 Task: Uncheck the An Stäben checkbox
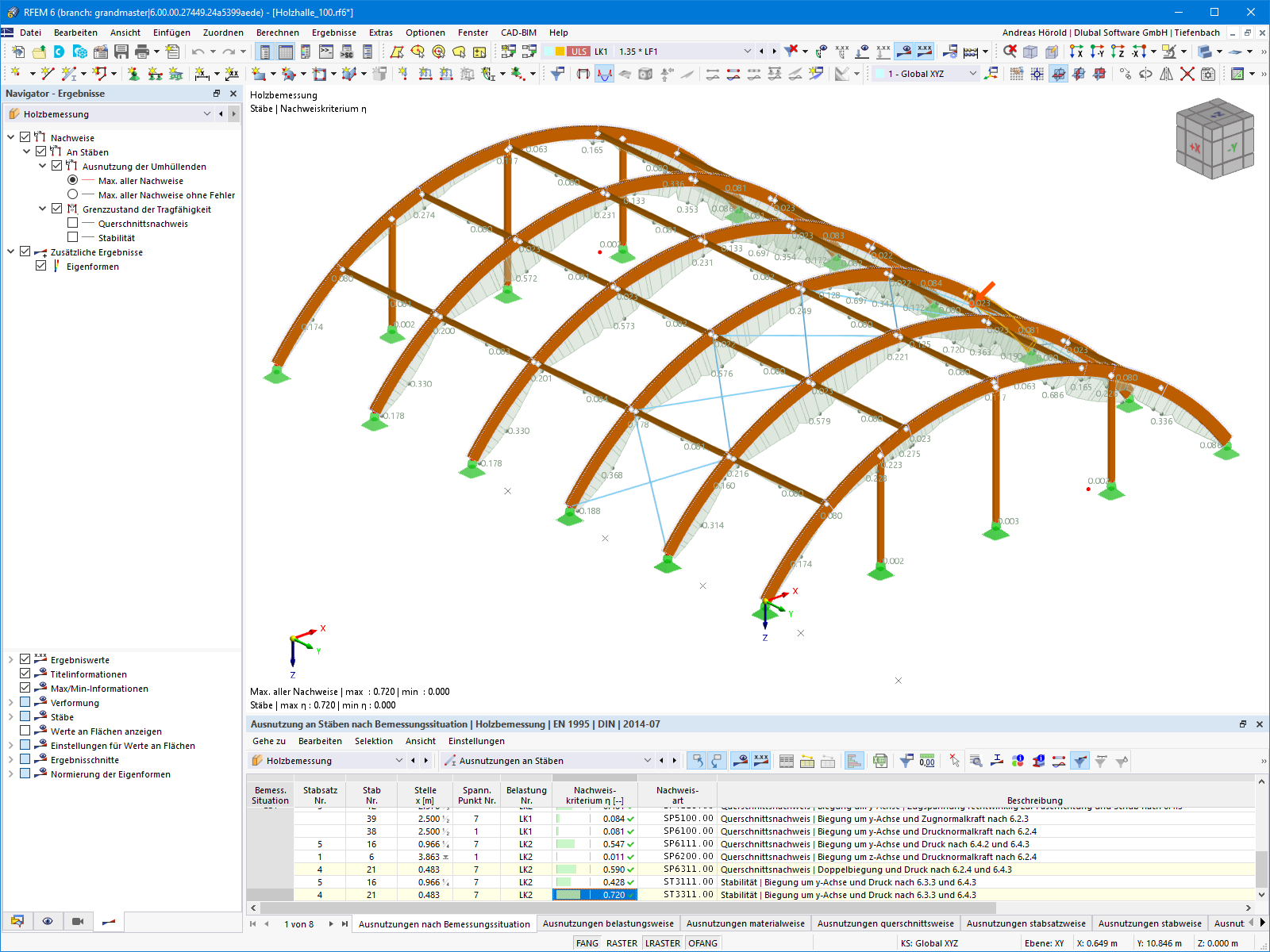pyautogui.click(x=41, y=152)
